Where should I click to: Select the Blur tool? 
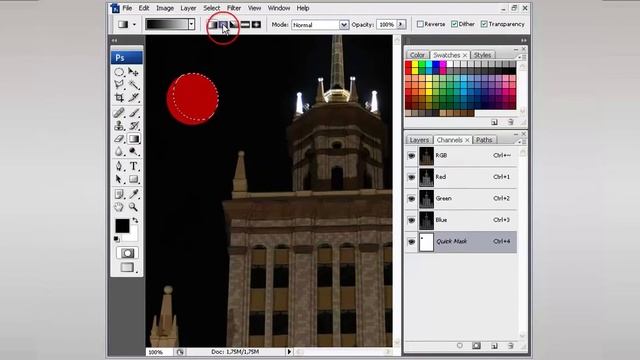(x=119, y=151)
